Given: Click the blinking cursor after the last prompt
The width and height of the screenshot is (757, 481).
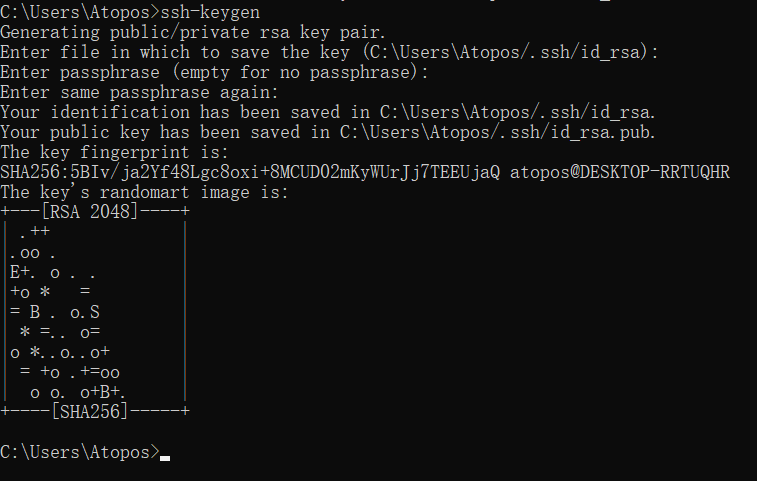Looking at the screenshot, I should 165,457.
